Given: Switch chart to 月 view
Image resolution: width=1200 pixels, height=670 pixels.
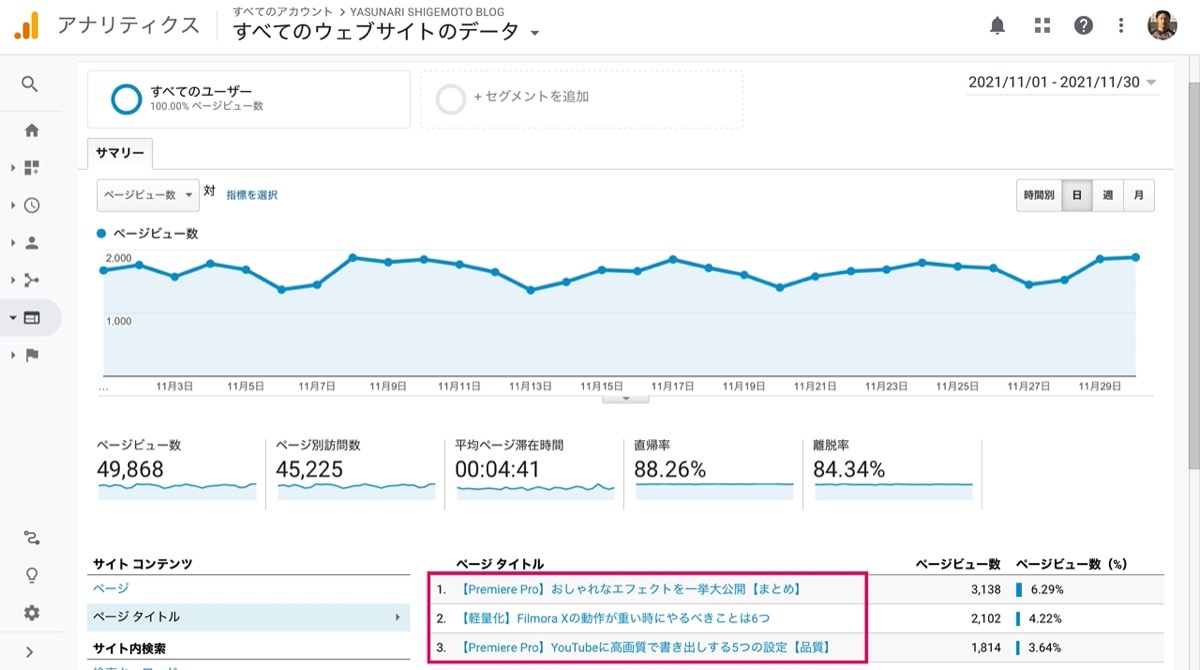Looking at the screenshot, I should coord(1139,196).
